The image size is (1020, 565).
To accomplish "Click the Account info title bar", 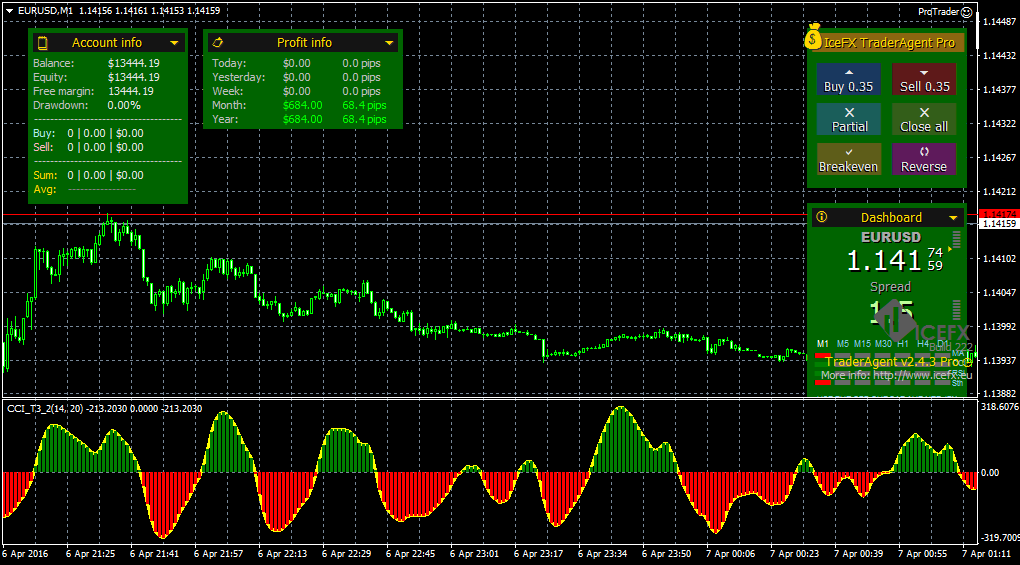I will click(108, 43).
